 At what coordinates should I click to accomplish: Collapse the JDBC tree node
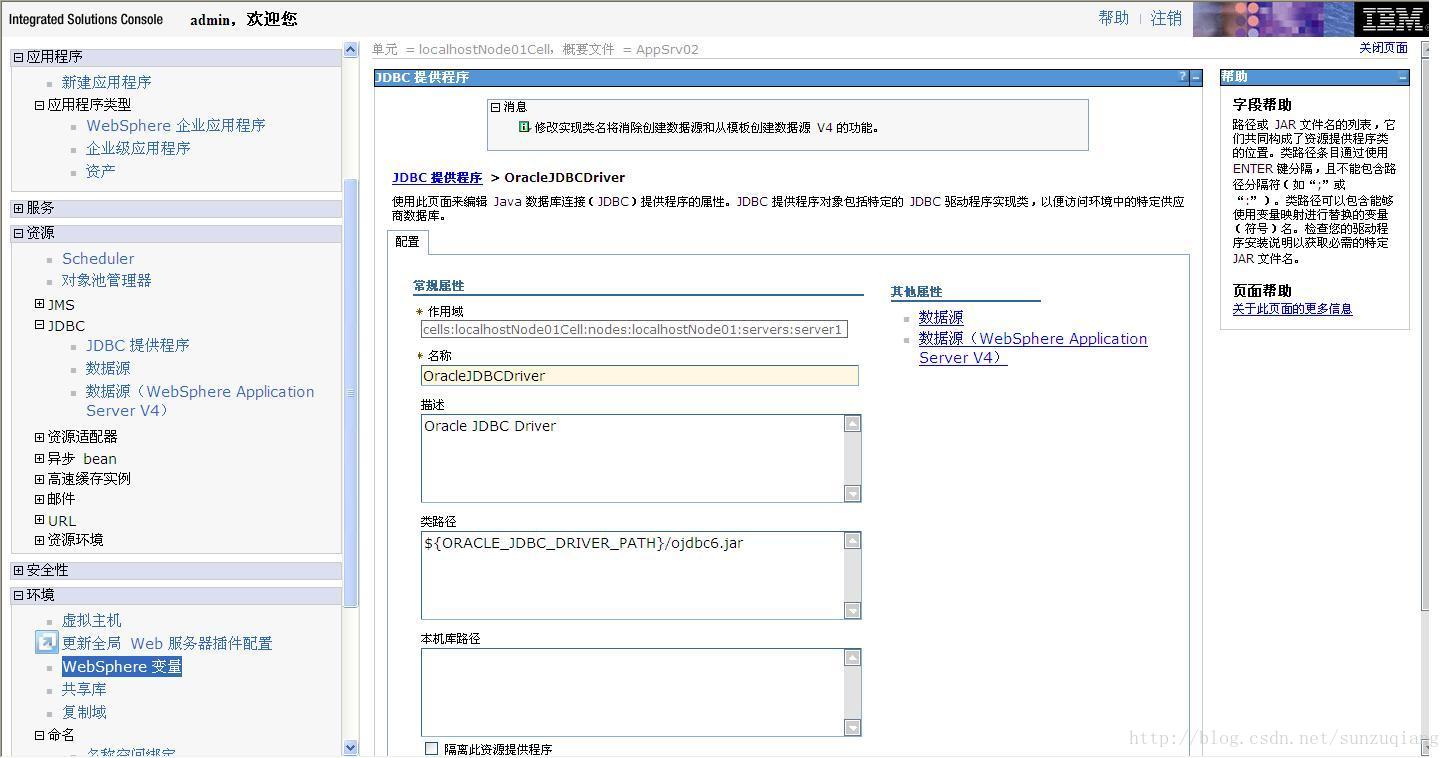click(39, 325)
